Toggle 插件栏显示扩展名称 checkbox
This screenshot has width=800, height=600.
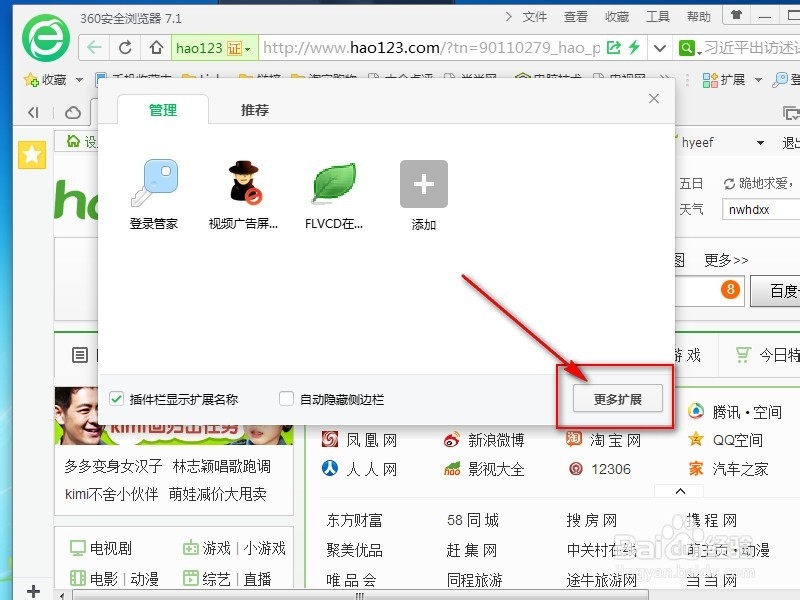(116, 399)
